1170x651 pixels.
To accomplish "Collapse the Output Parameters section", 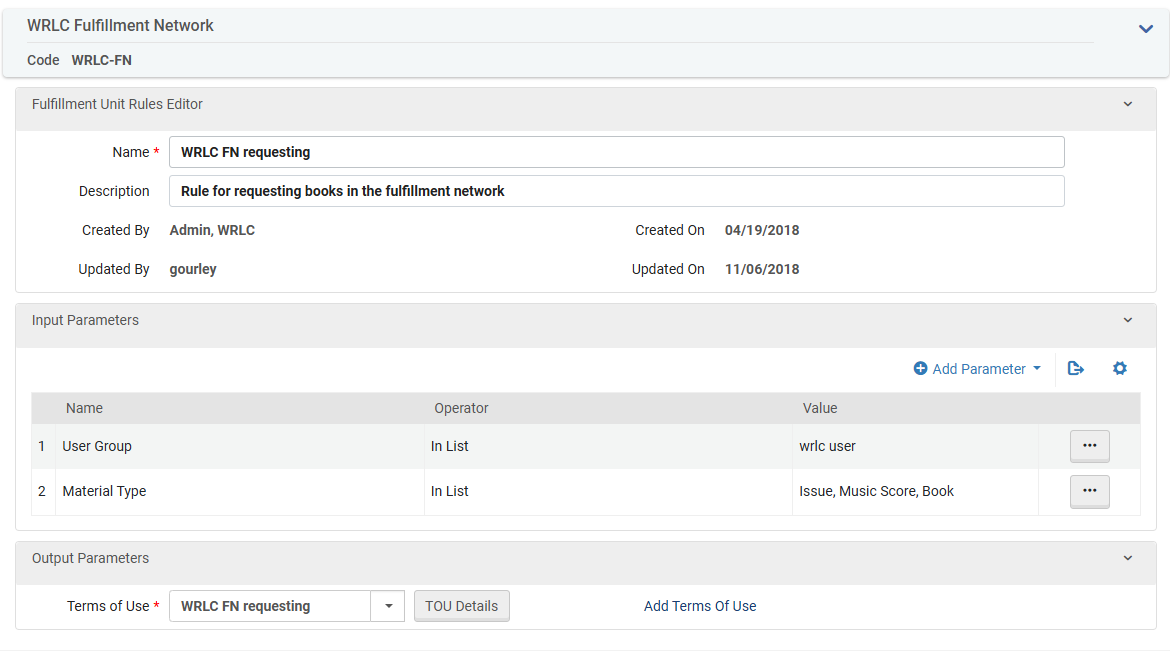I will tap(1128, 559).
